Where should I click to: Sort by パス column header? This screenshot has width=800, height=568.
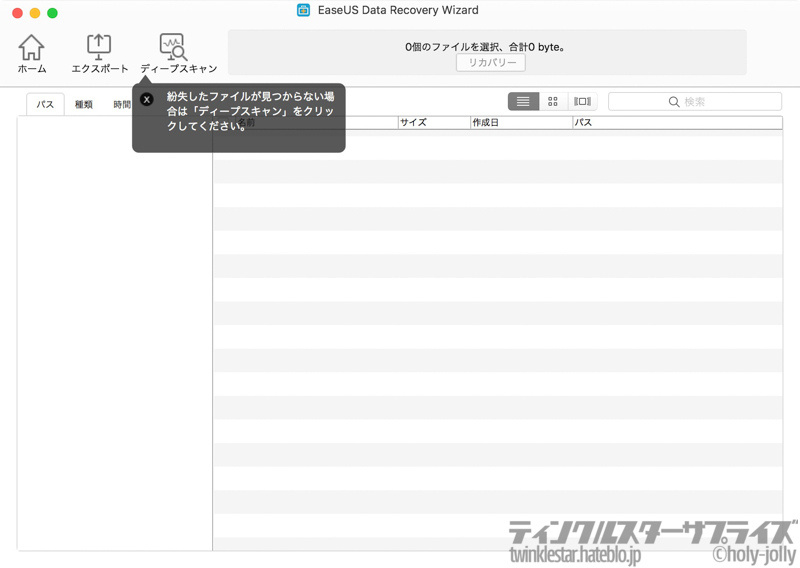click(x=678, y=122)
